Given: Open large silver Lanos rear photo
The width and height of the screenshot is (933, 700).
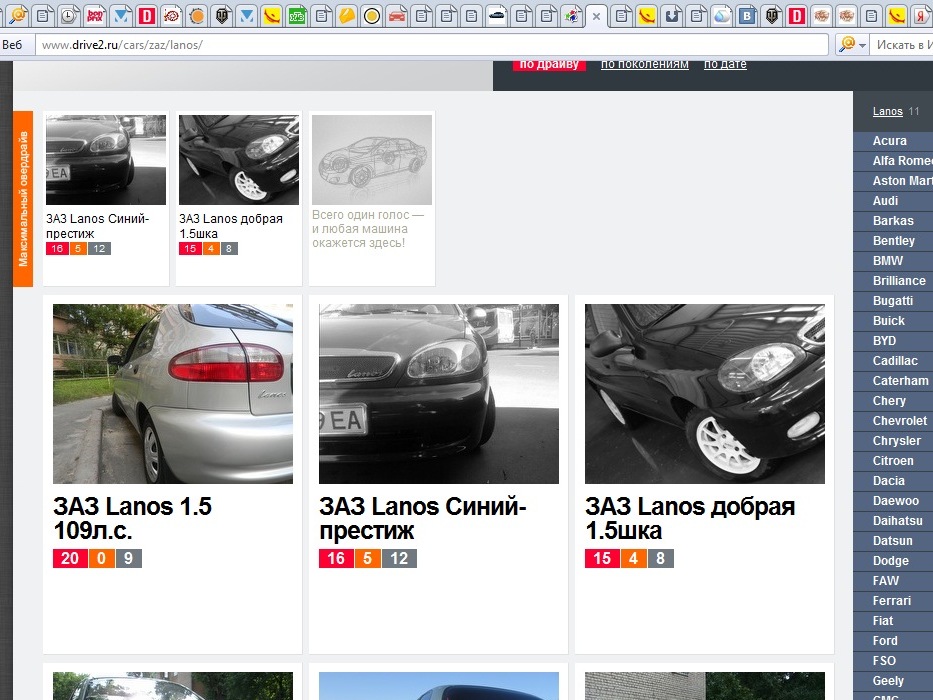Looking at the screenshot, I should tap(173, 394).
